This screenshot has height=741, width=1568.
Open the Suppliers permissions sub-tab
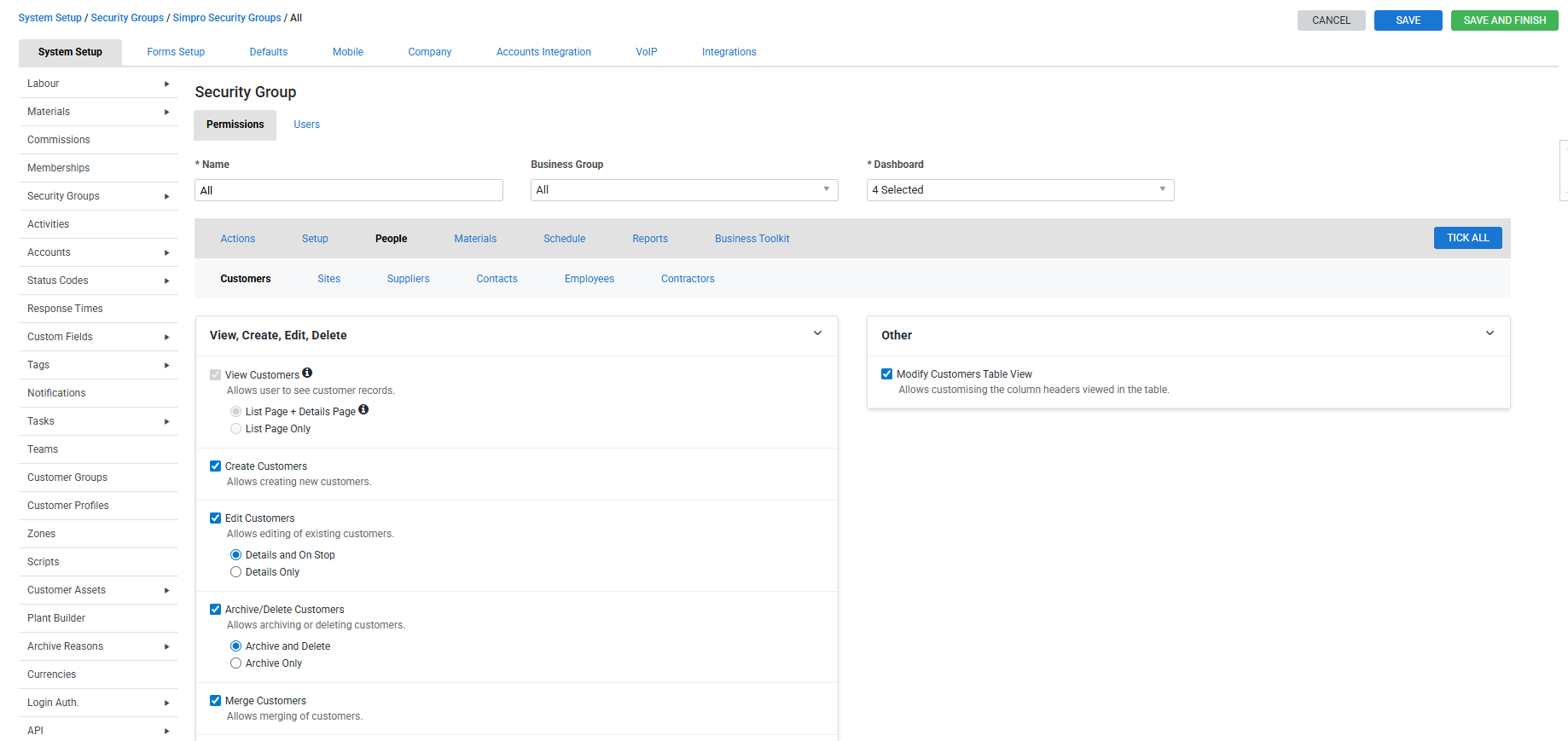(408, 279)
